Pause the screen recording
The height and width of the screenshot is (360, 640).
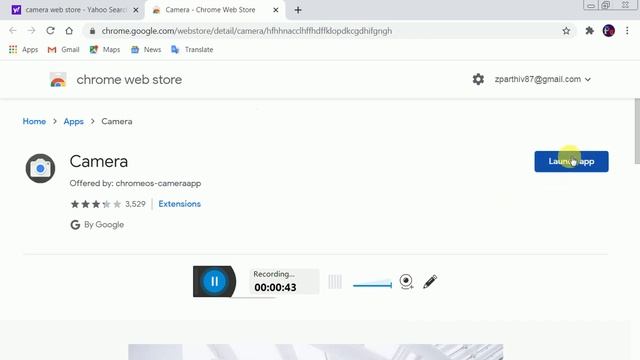(x=214, y=281)
